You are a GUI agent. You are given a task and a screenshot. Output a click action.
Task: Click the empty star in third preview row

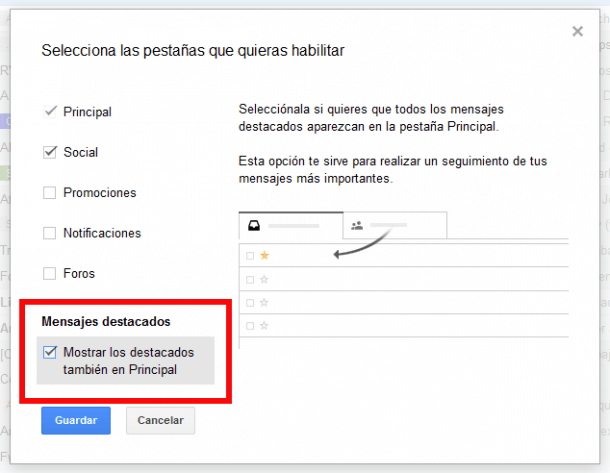(265, 302)
